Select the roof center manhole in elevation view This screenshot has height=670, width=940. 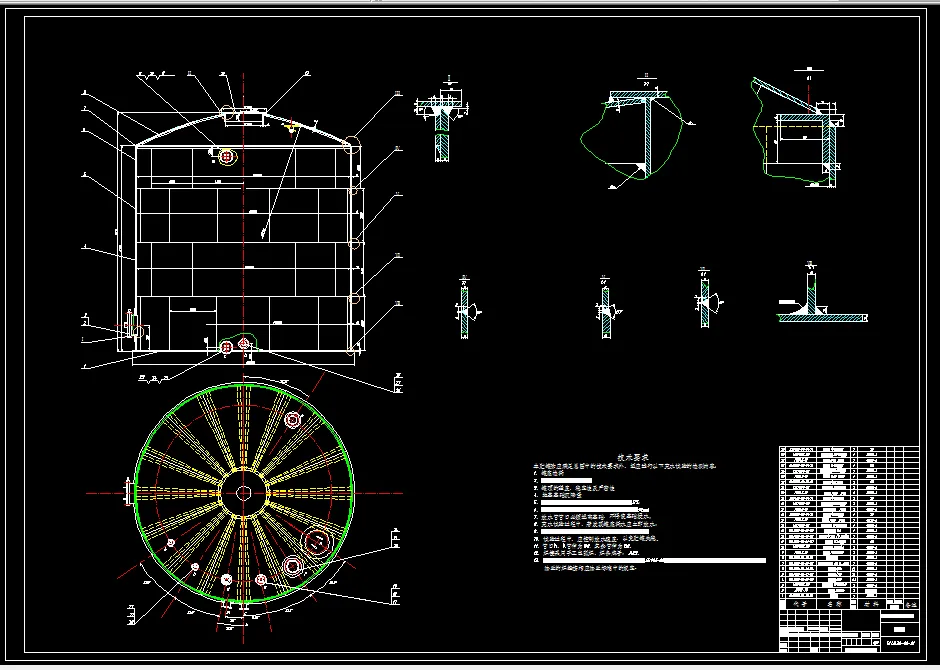[244, 116]
